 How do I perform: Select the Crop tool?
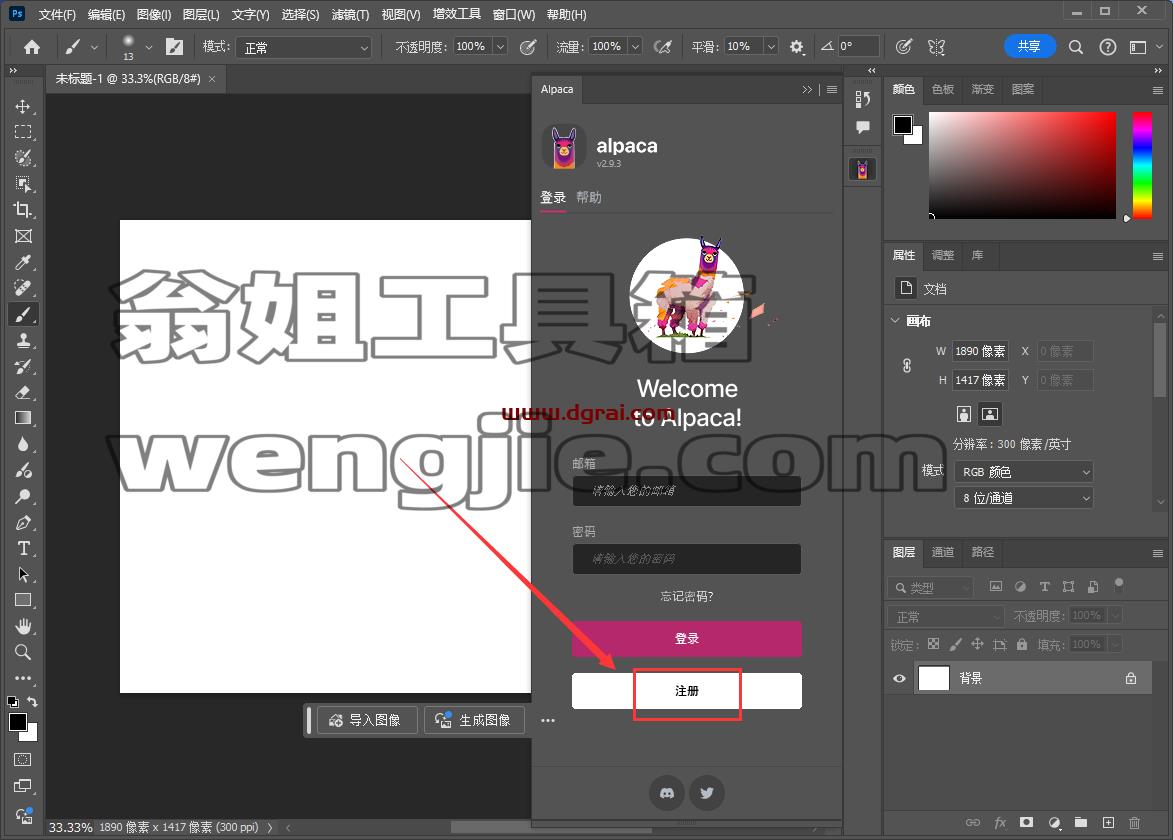point(22,209)
